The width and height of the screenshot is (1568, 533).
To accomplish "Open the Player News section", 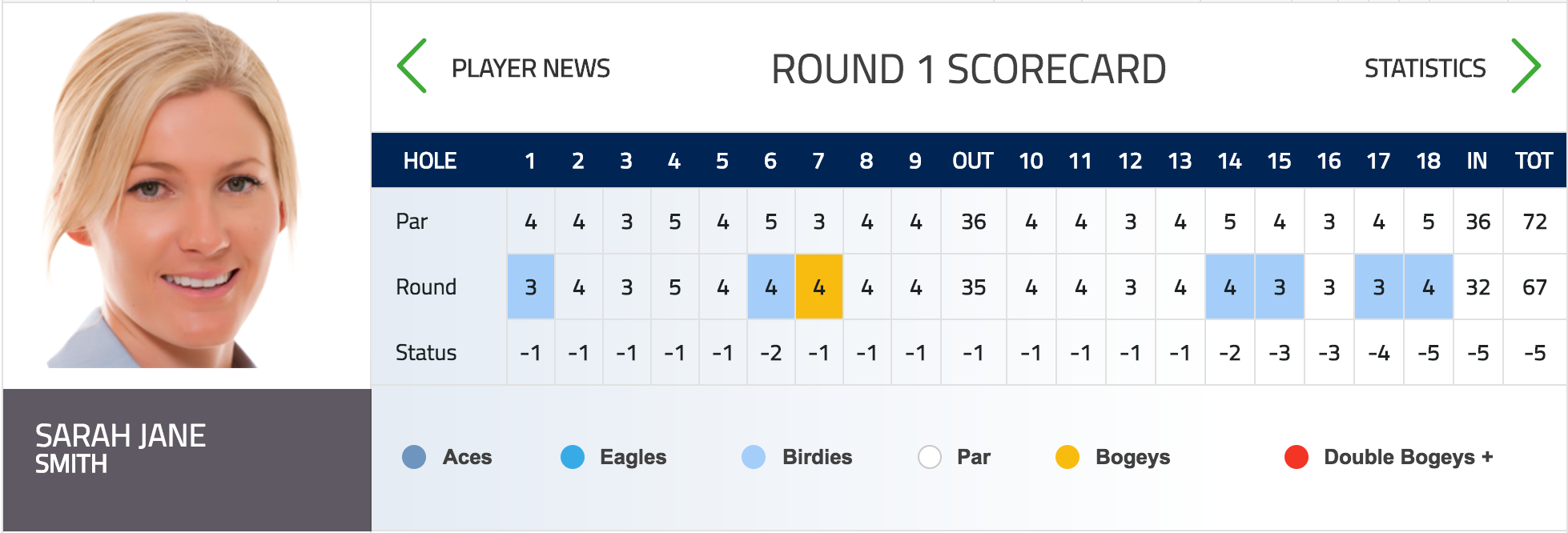I will (x=531, y=69).
